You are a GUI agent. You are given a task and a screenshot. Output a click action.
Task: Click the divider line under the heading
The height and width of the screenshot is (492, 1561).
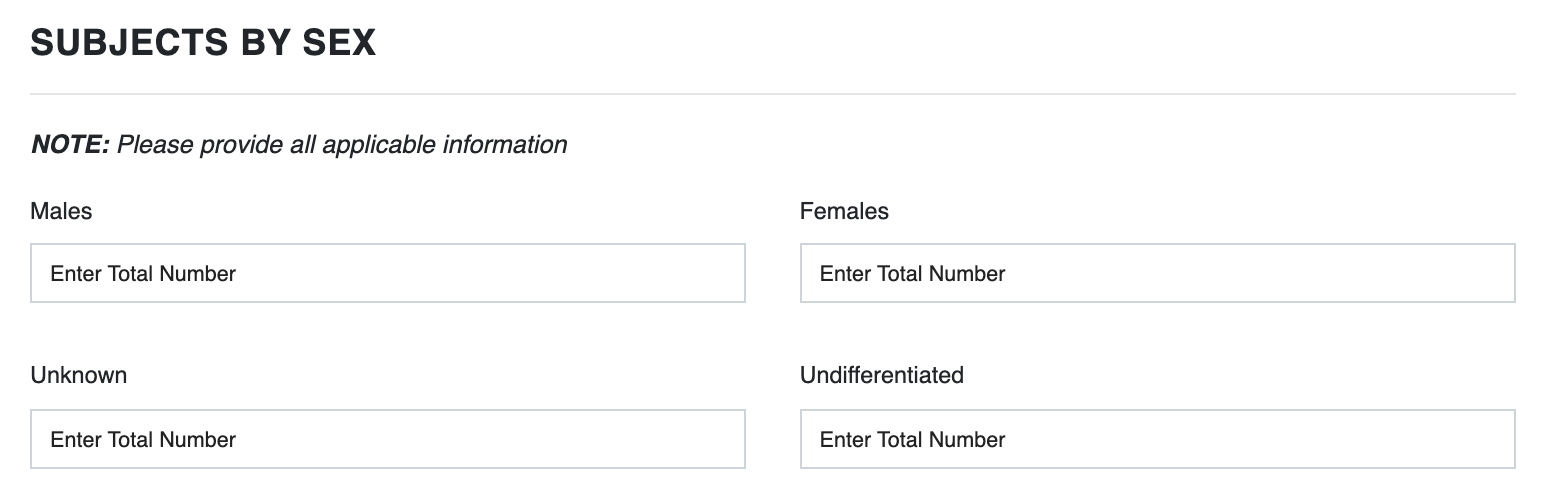(x=772, y=94)
